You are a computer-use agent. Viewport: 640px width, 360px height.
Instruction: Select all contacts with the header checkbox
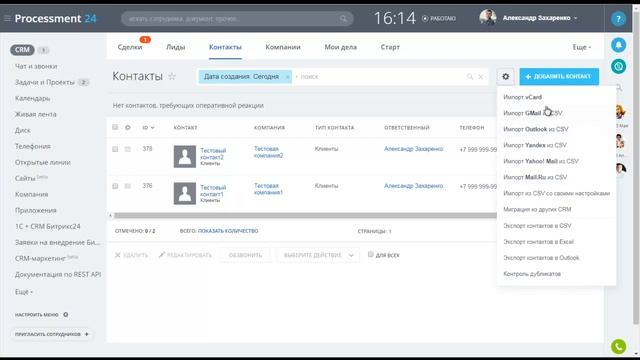coord(115,127)
